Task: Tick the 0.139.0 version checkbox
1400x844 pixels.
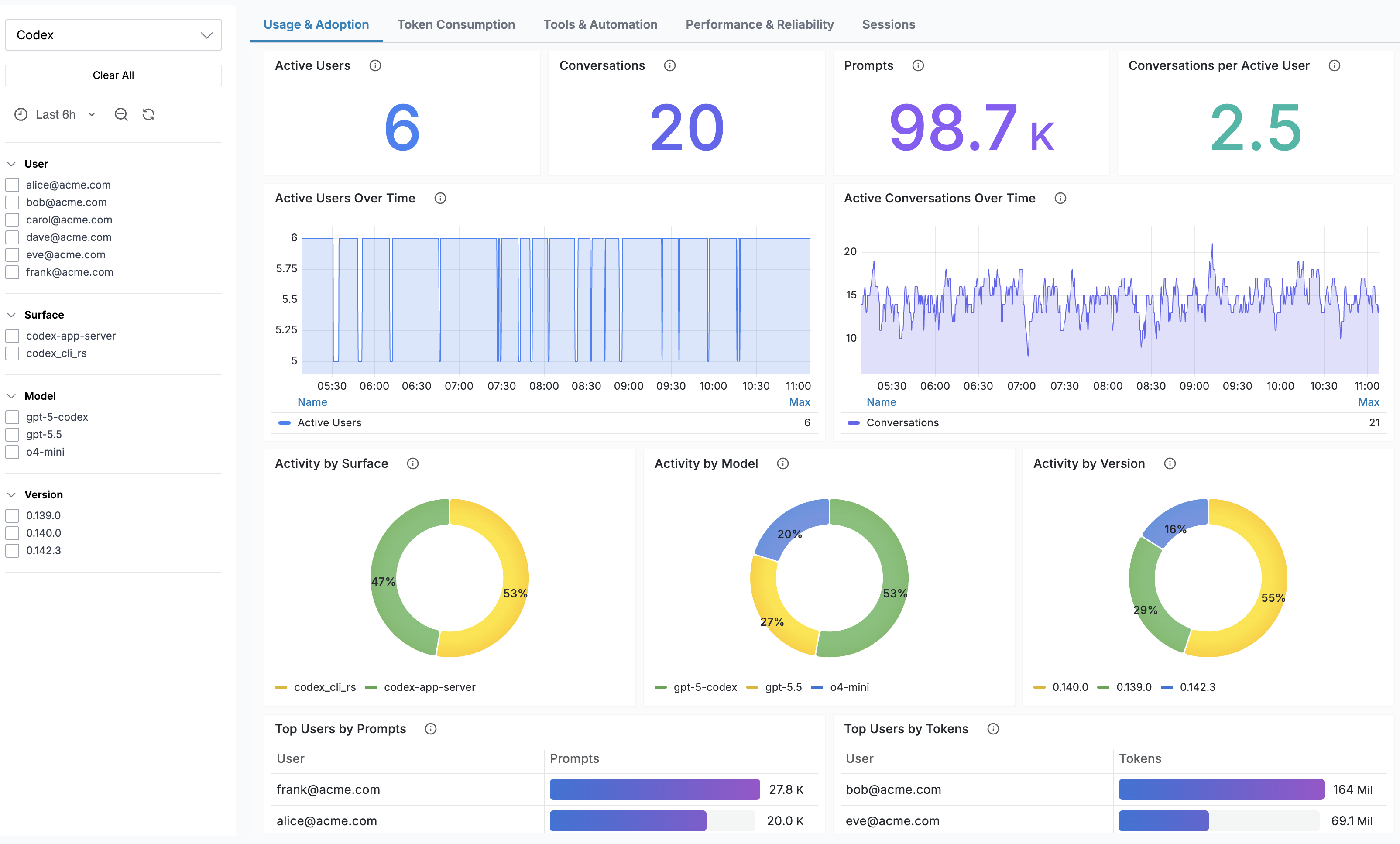Action: [x=13, y=515]
